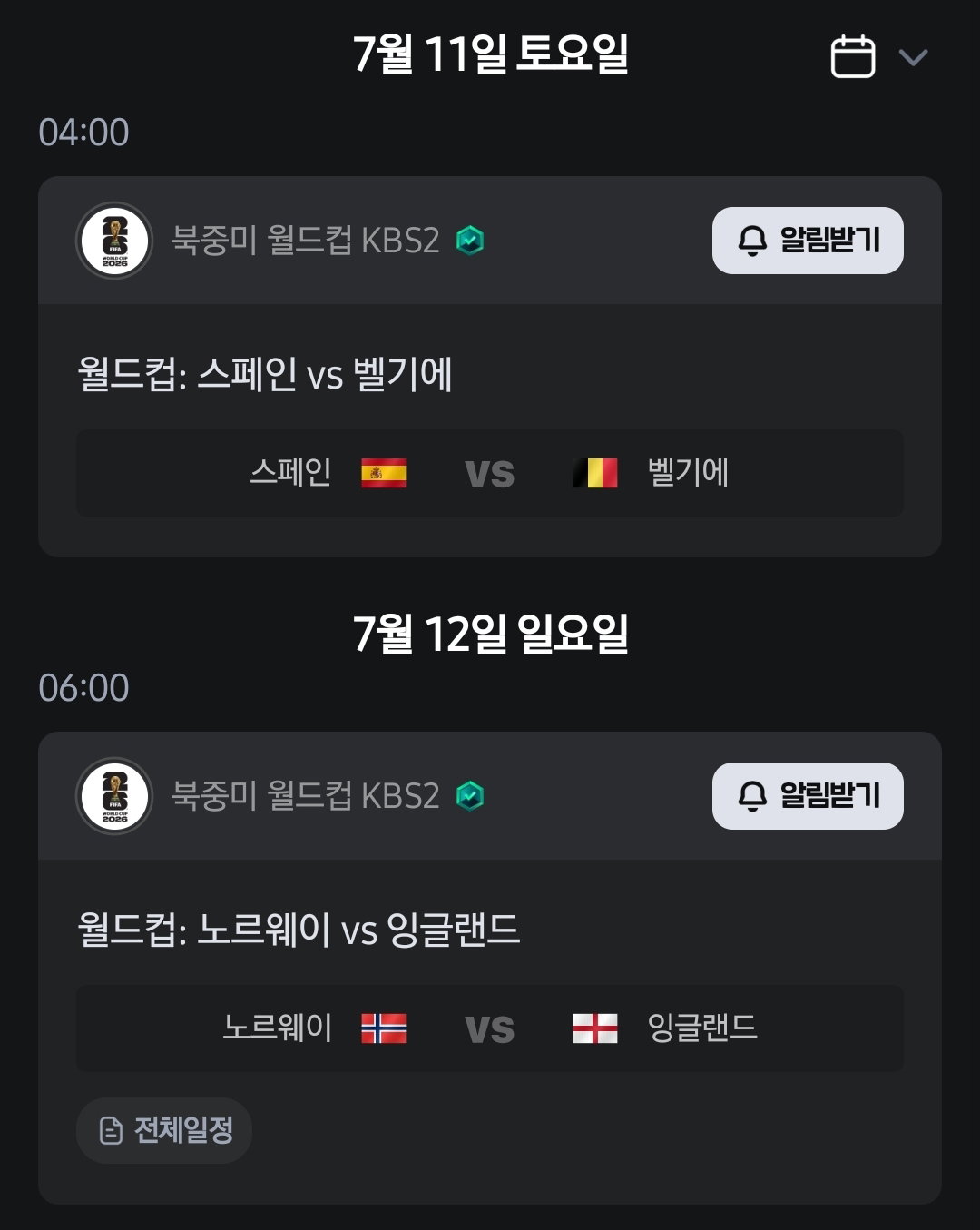This screenshot has height=1230, width=980.
Task: Click verified badge on second 북중미 월드컵 KBS2
Action: [x=470, y=796]
